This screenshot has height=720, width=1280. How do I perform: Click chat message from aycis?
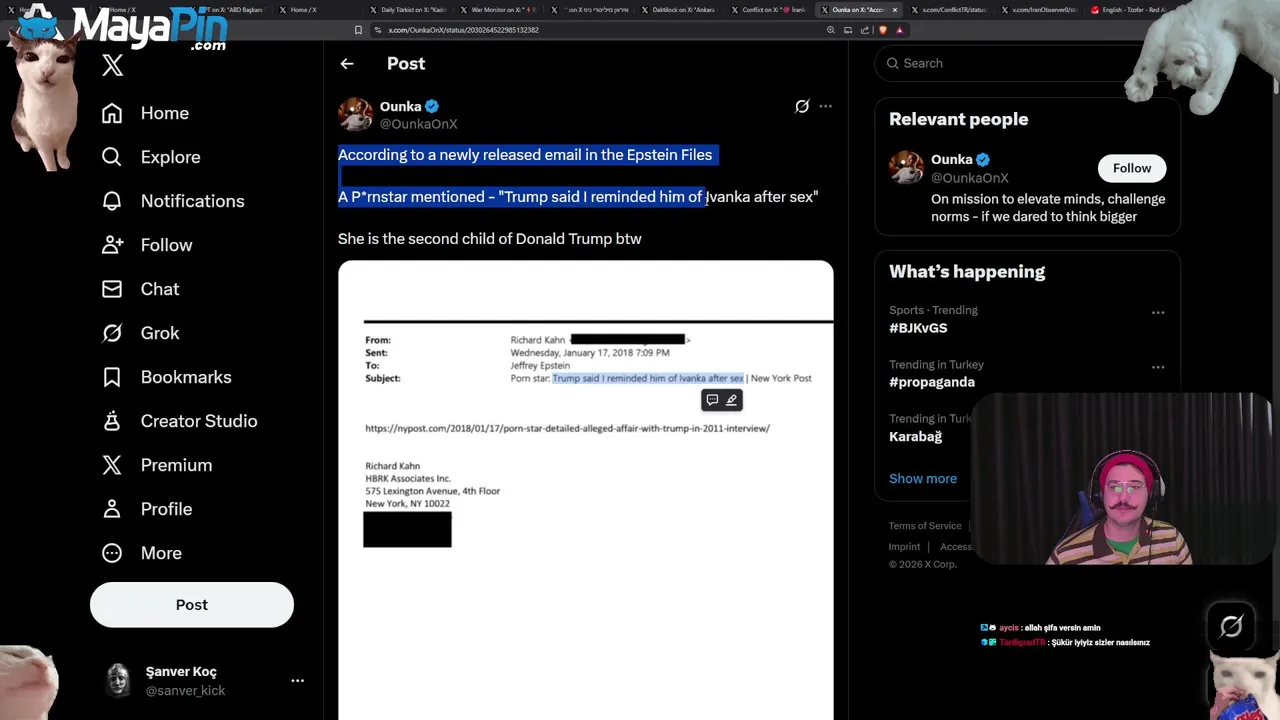[x=1040, y=628]
